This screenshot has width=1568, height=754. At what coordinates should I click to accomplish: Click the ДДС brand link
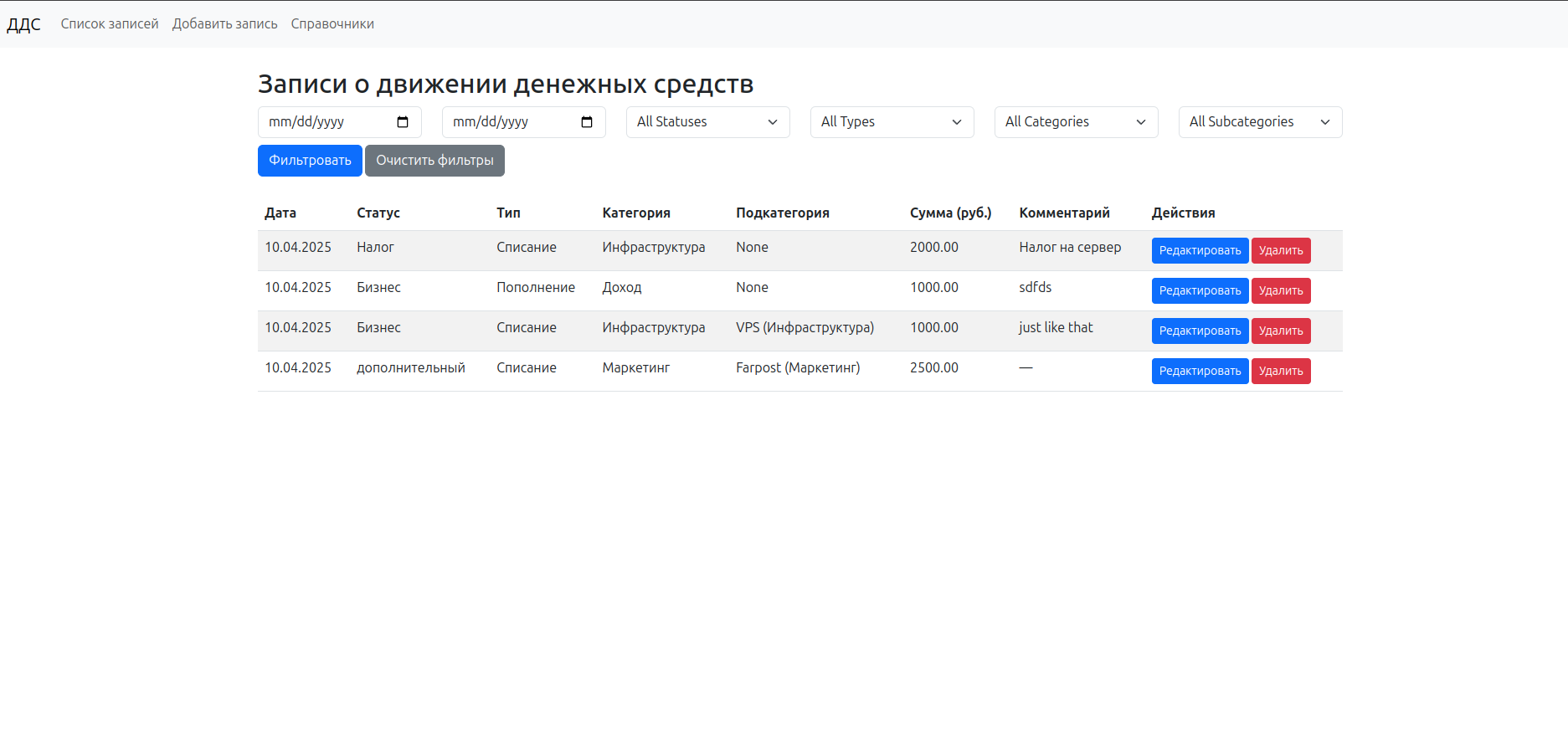pyautogui.click(x=23, y=23)
